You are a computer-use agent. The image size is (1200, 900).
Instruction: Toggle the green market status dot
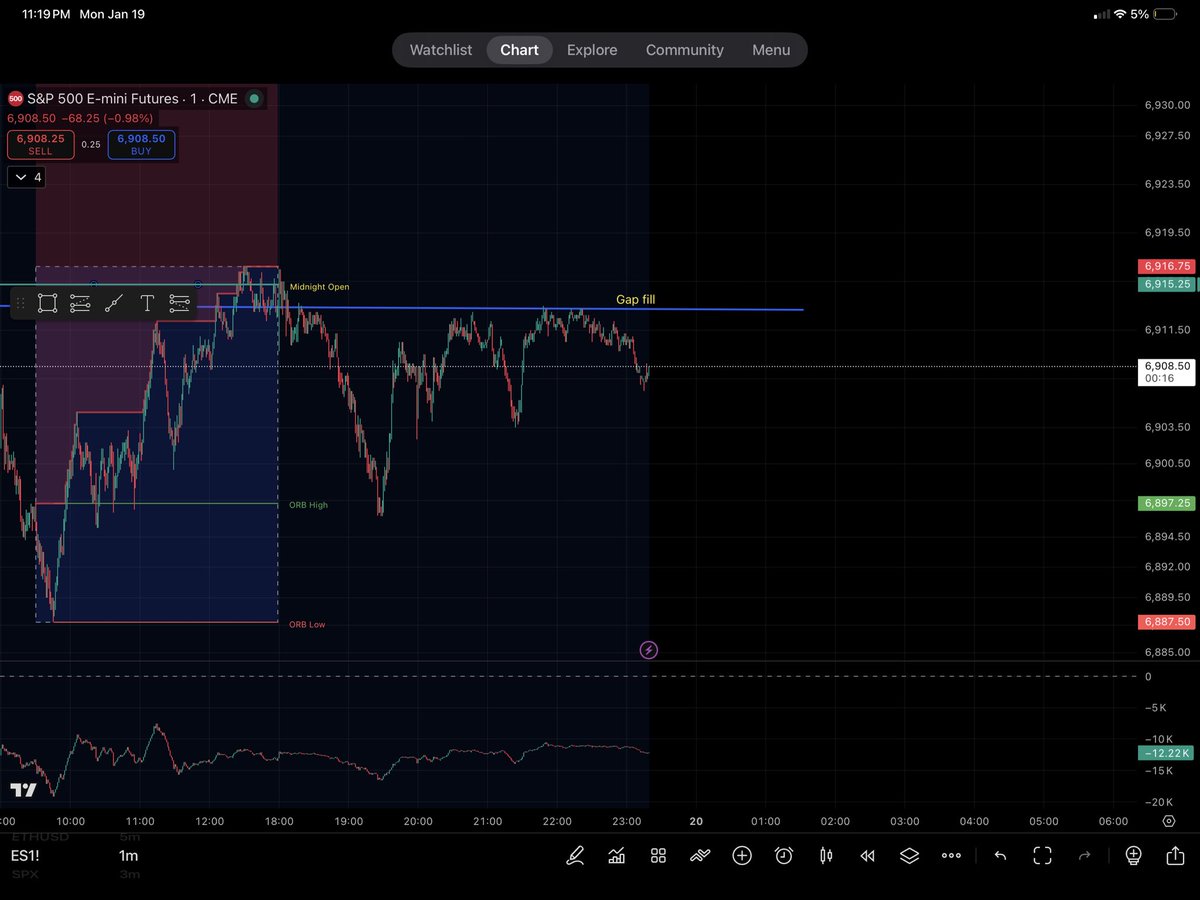[x=254, y=98]
